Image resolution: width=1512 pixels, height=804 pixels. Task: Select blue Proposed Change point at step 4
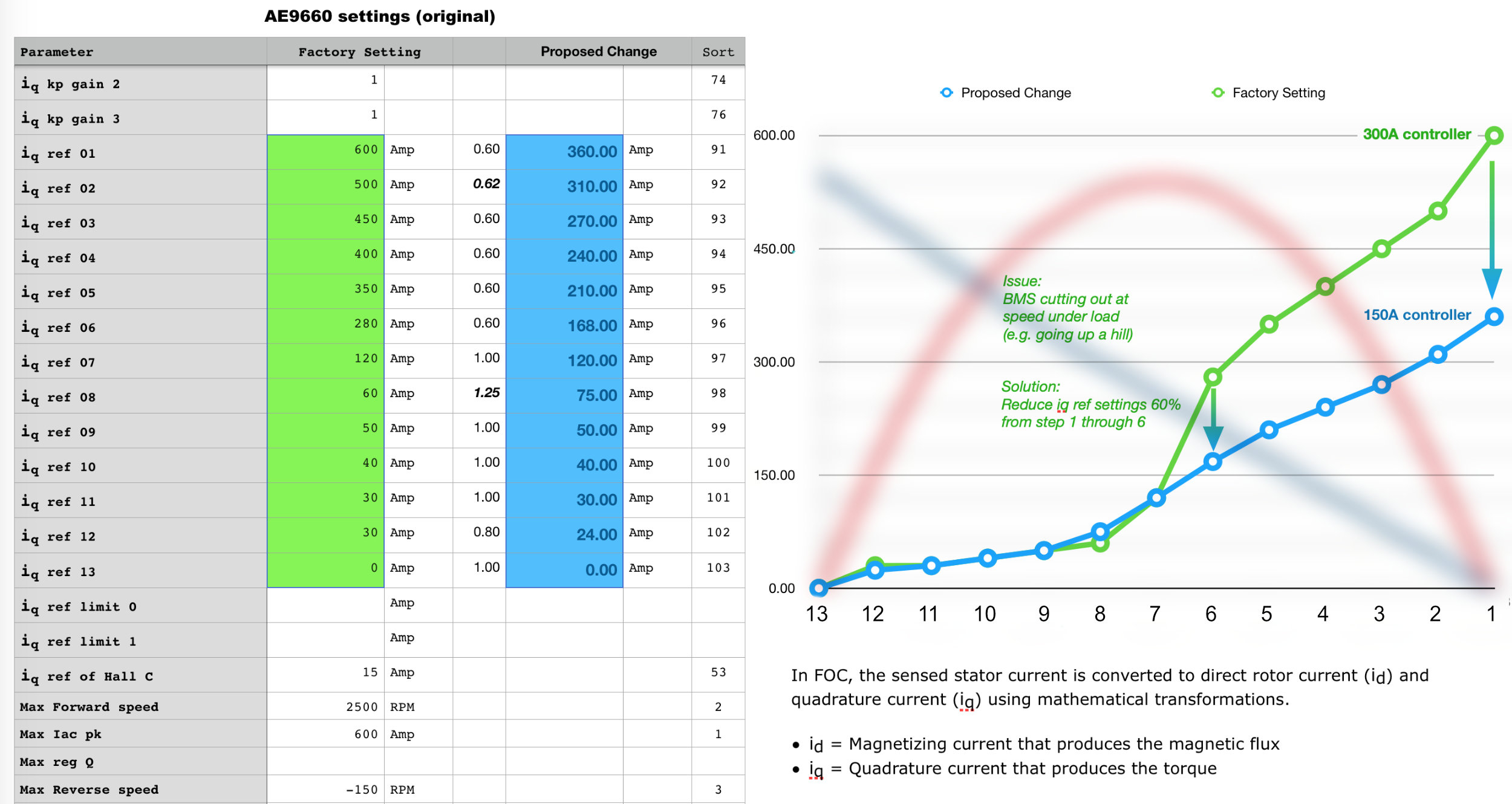pos(1325,407)
